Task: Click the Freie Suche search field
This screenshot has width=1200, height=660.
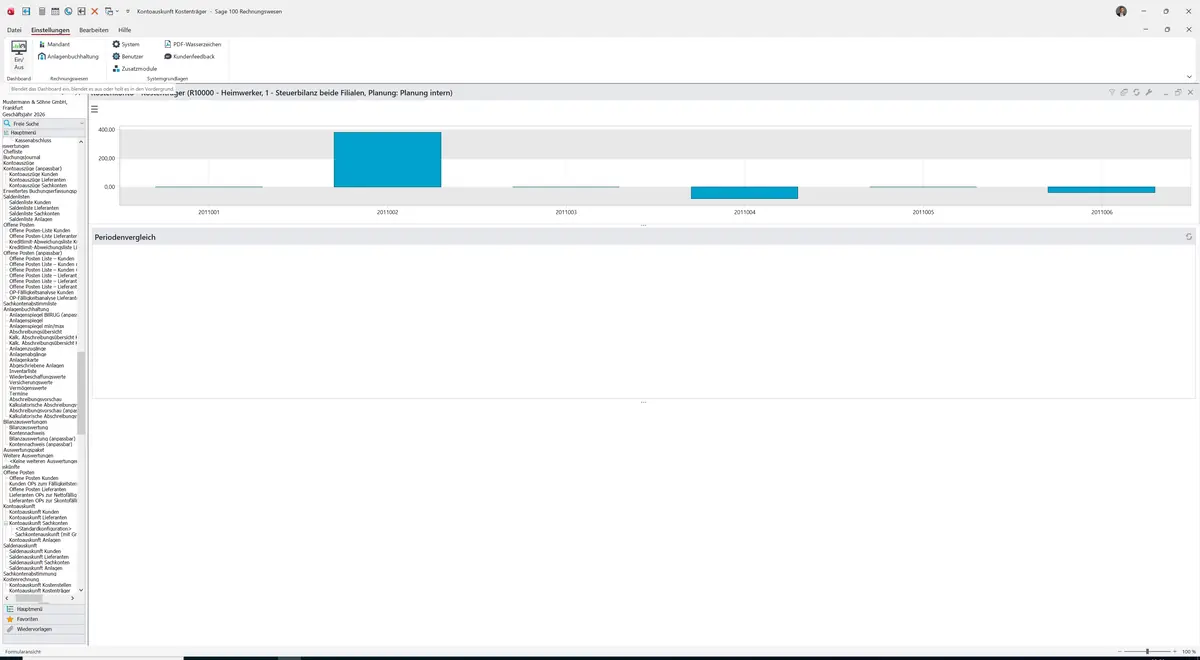Action: [x=46, y=123]
